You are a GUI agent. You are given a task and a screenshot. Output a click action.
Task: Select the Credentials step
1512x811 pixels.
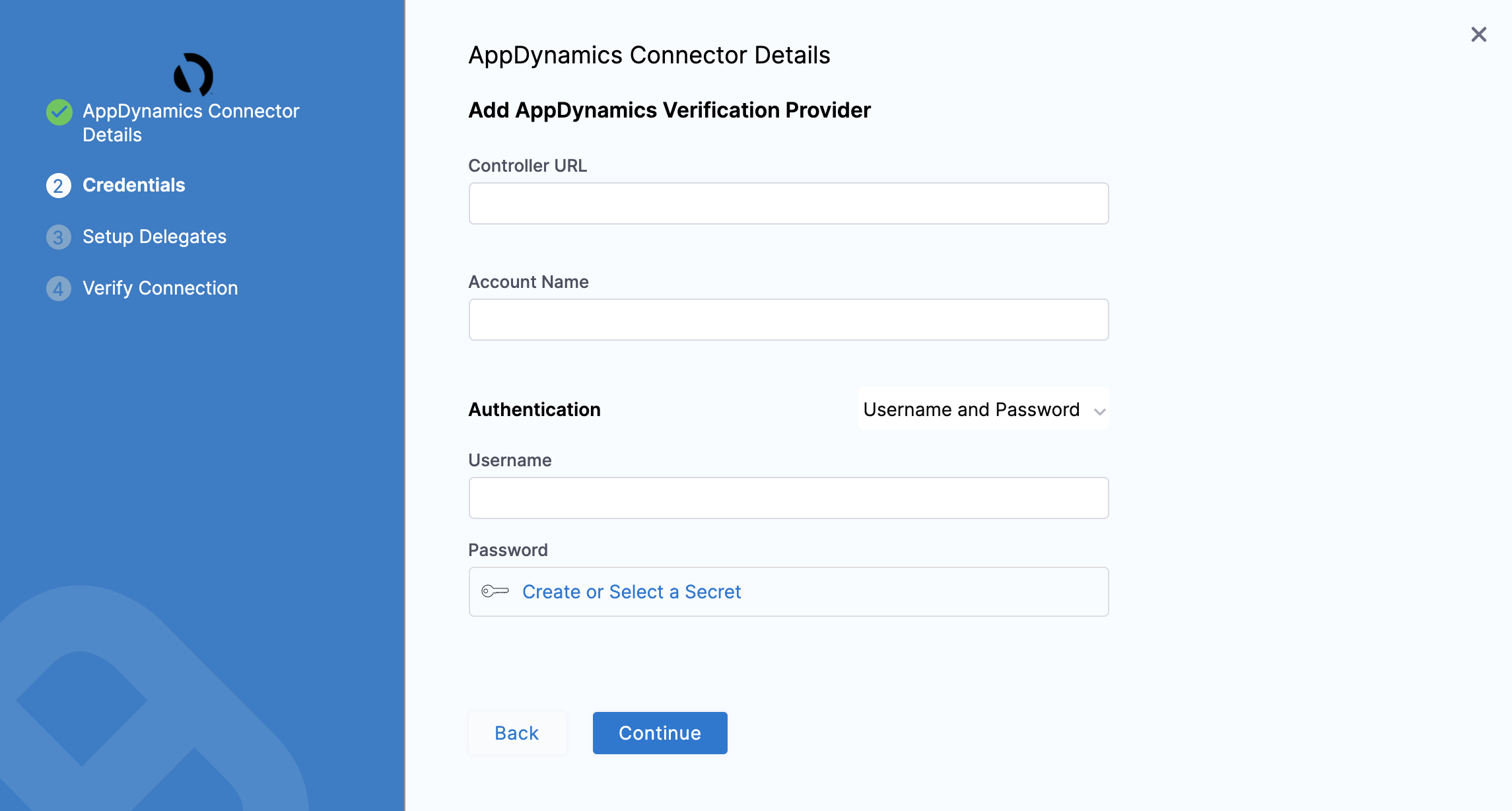[134, 185]
